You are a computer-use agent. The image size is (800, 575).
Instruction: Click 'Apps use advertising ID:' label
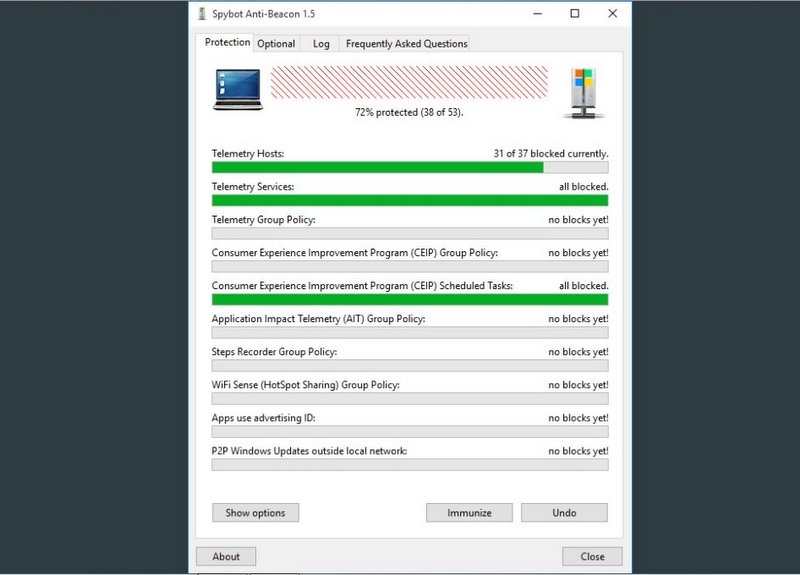tap(264, 418)
